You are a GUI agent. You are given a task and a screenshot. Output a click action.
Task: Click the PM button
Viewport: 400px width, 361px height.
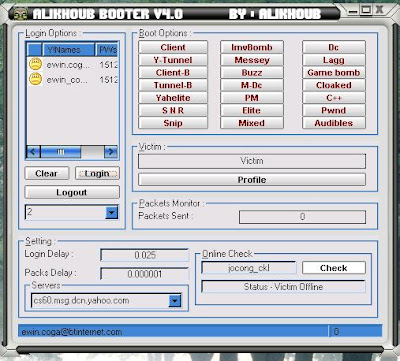click(252, 98)
